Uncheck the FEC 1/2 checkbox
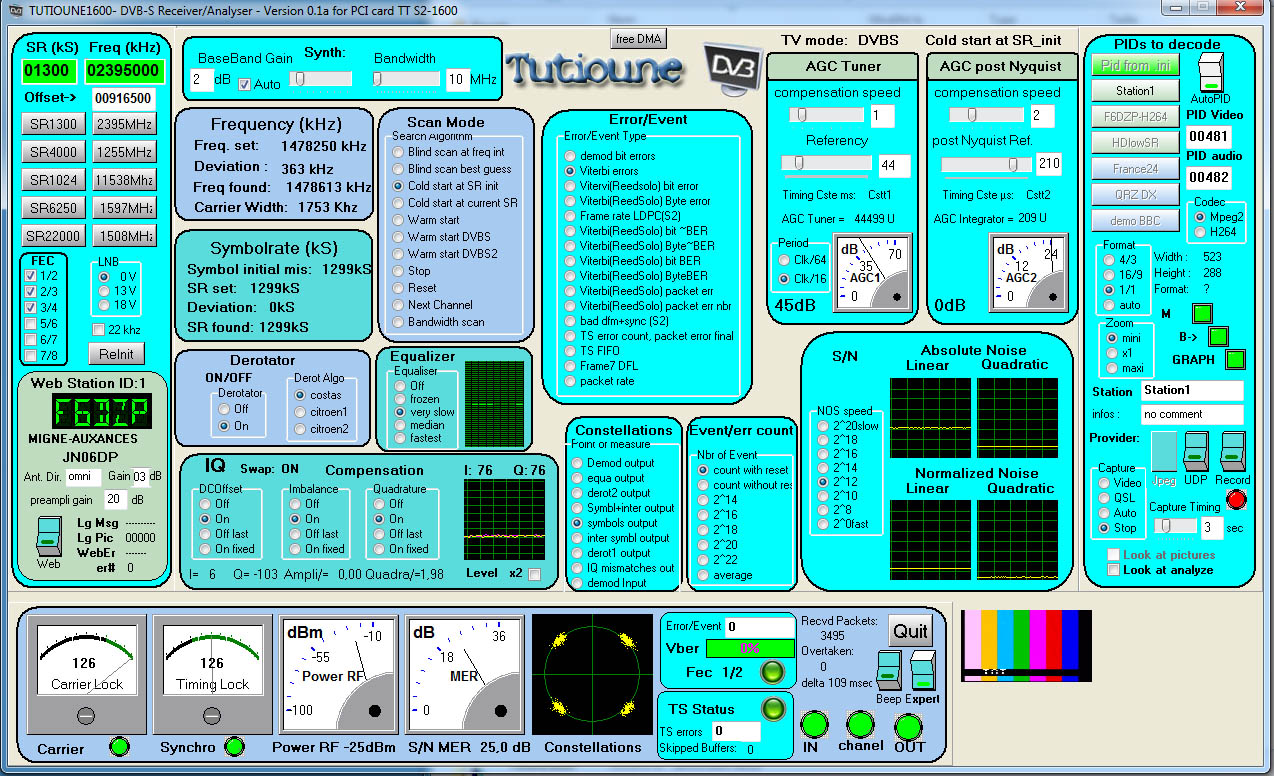Viewport: 1274px width, 776px height. pos(32,275)
